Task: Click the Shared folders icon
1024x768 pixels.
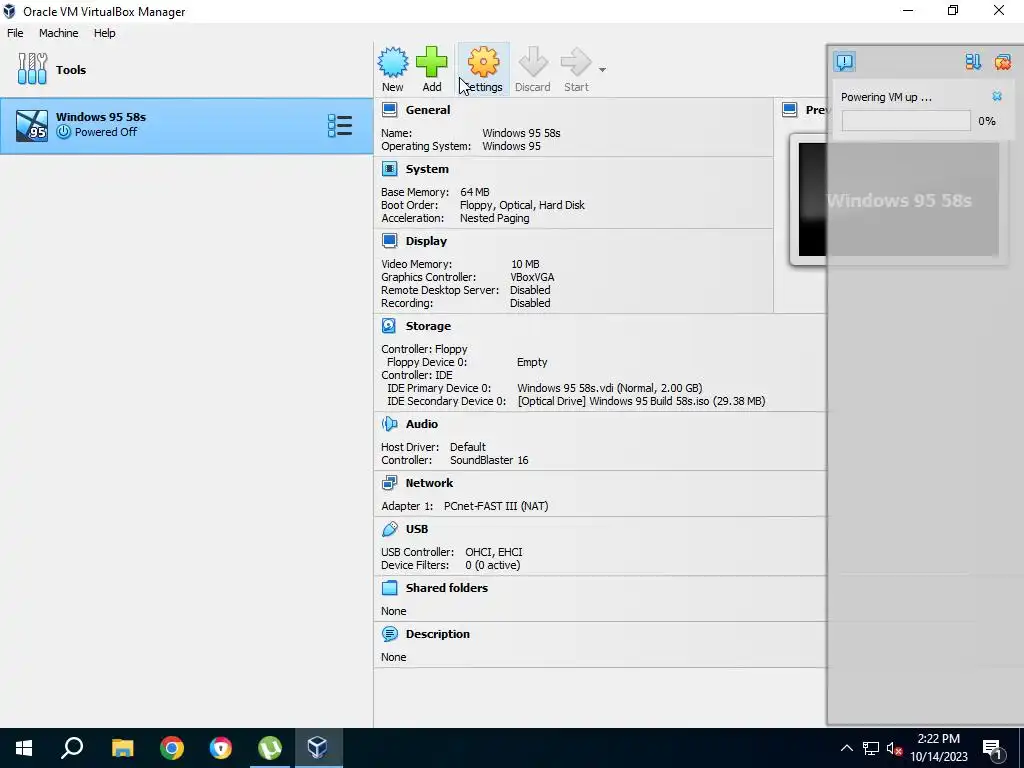Action: (x=390, y=588)
